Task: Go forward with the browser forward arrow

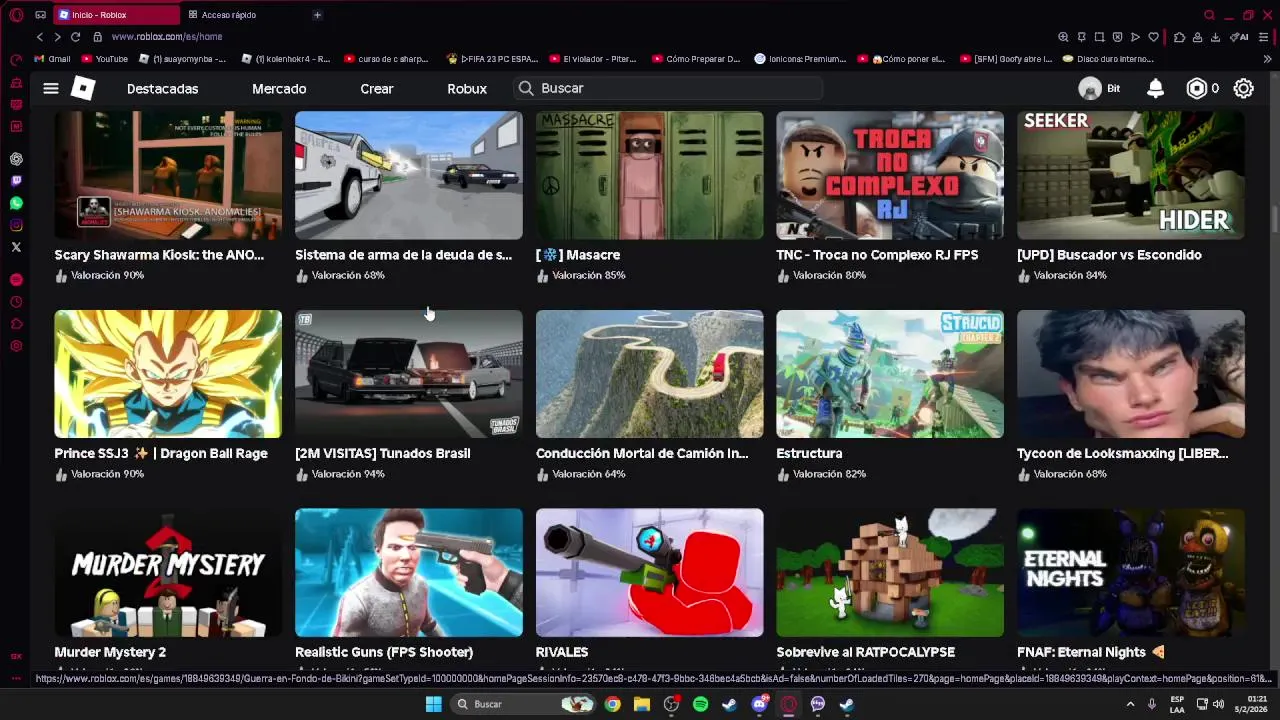Action: pyautogui.click(x=57, y=37)
